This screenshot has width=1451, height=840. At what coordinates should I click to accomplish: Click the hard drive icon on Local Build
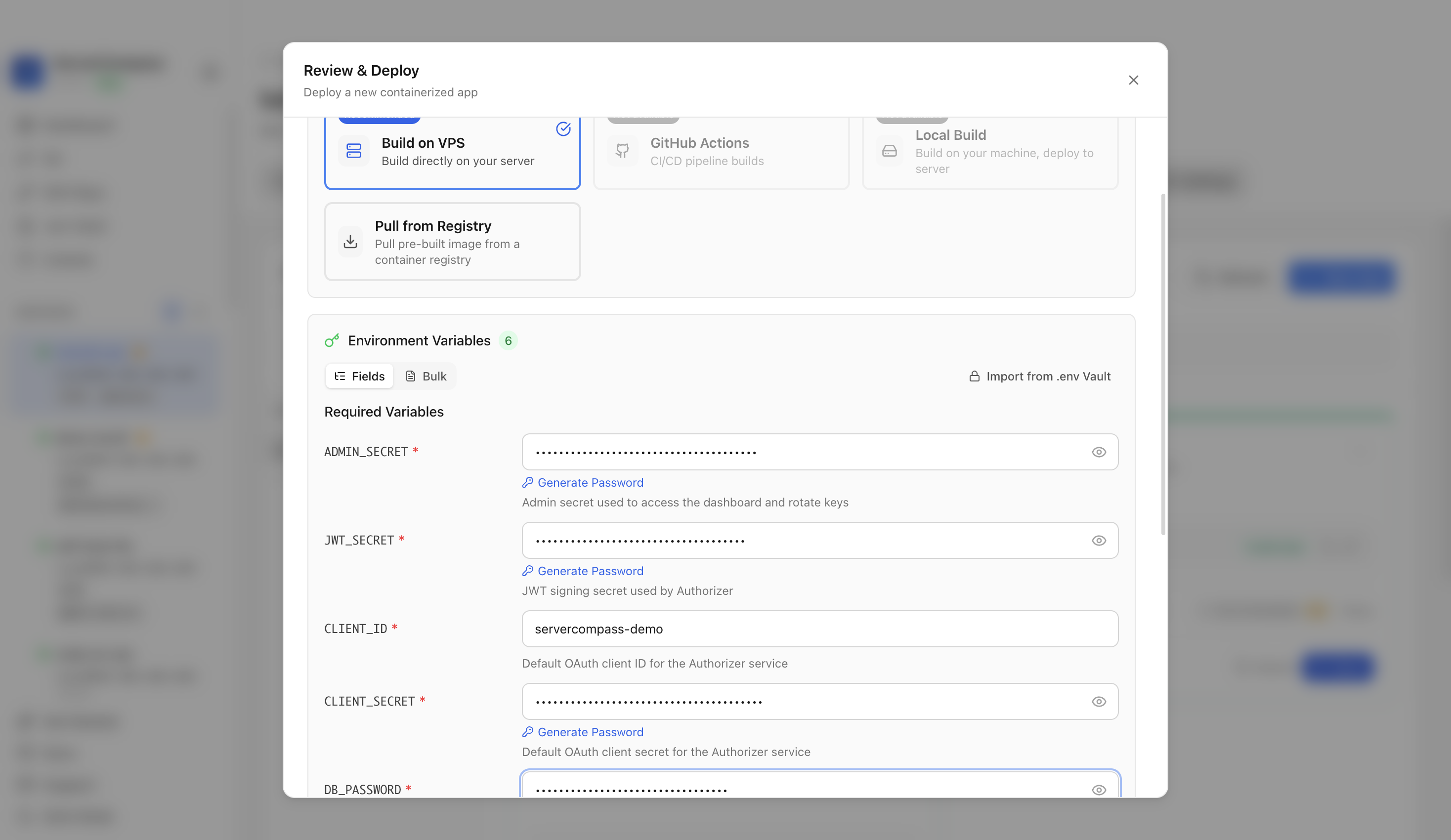coord(890,151)
